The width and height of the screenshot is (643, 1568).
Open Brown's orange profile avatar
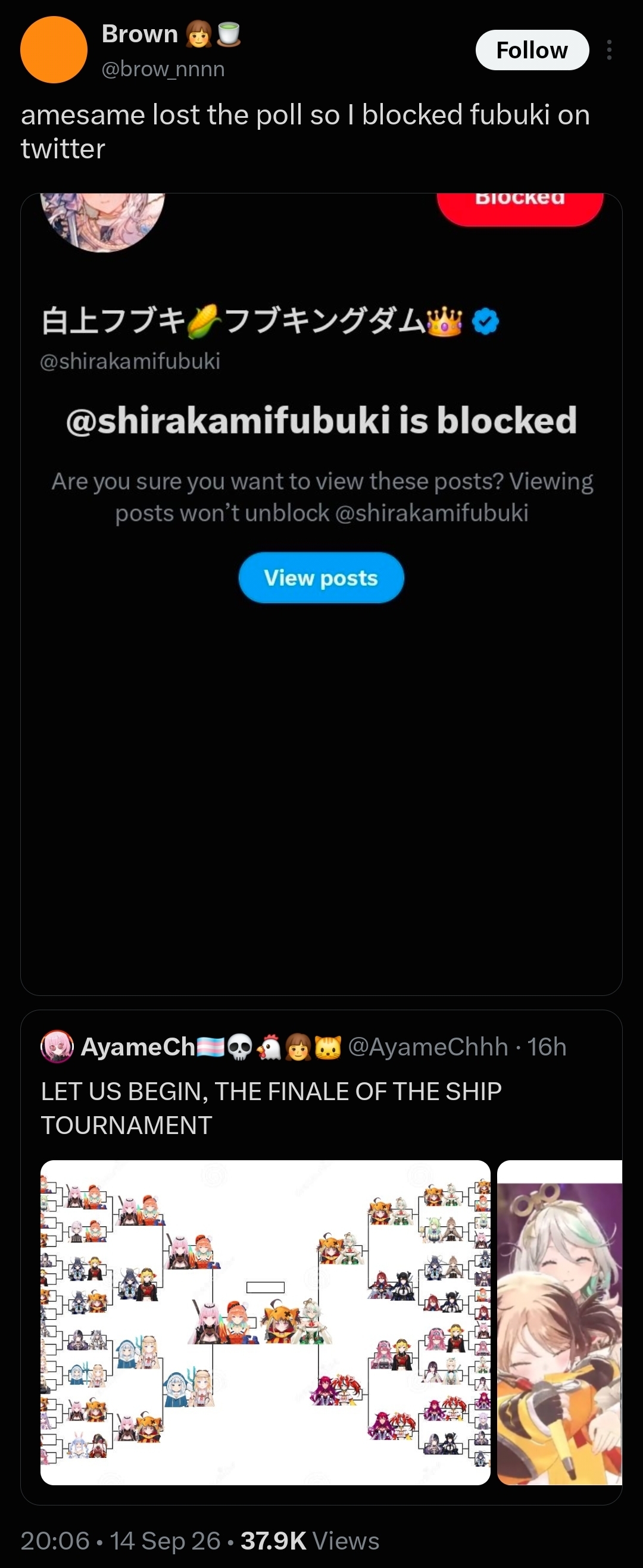54,50
